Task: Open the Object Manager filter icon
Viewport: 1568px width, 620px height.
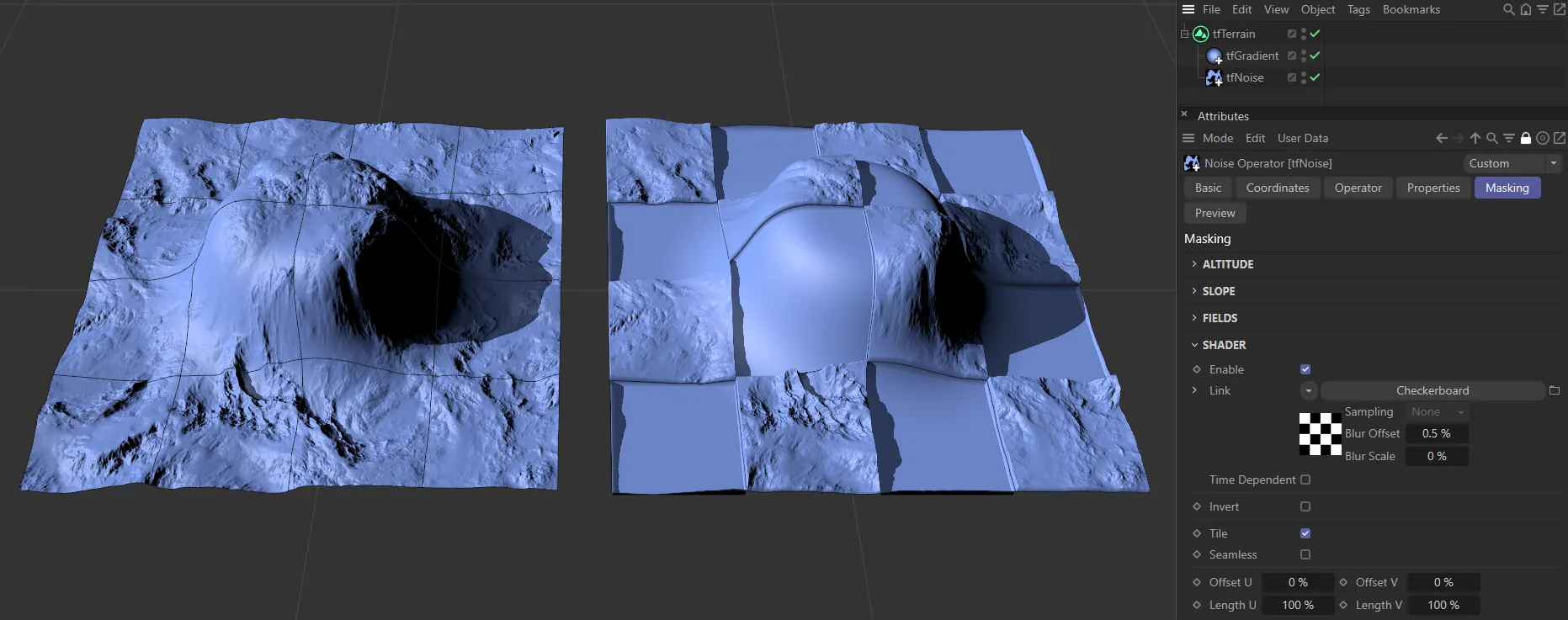Action: (x=1543, y=9)
